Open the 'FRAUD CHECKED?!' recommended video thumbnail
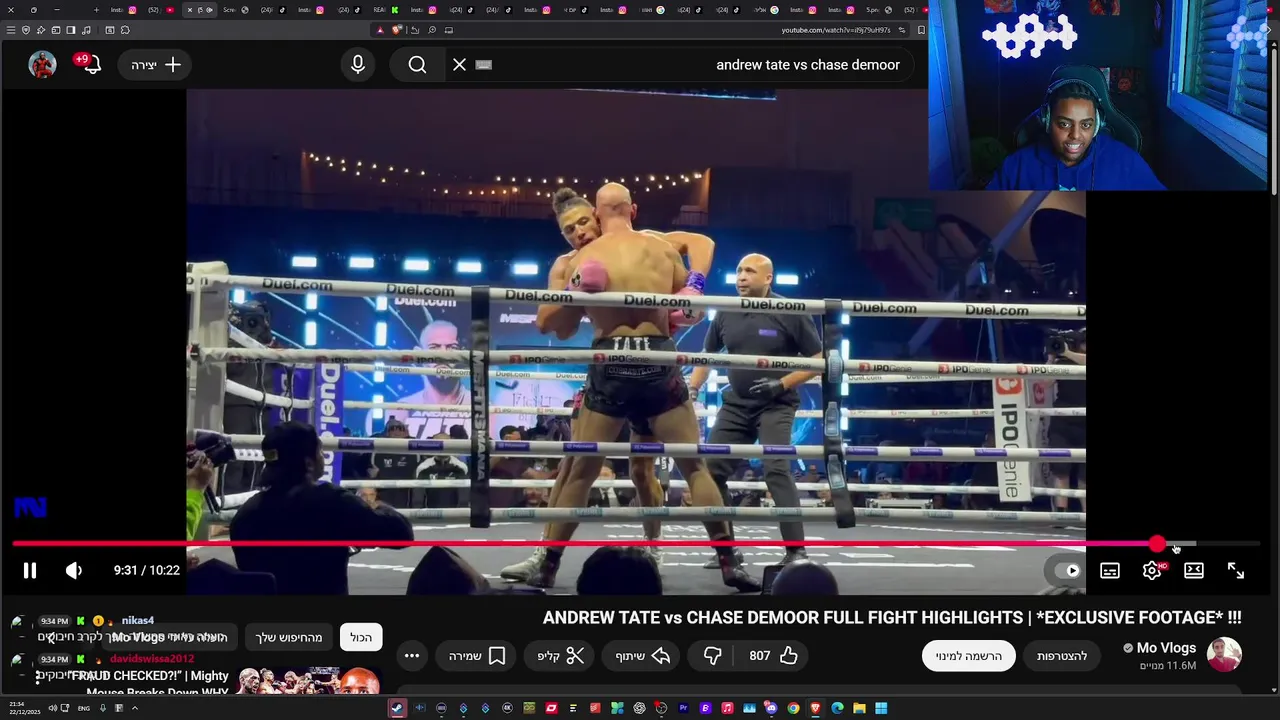The height and width of the screenshot is (720, 1280). click(x=308, y=682)
